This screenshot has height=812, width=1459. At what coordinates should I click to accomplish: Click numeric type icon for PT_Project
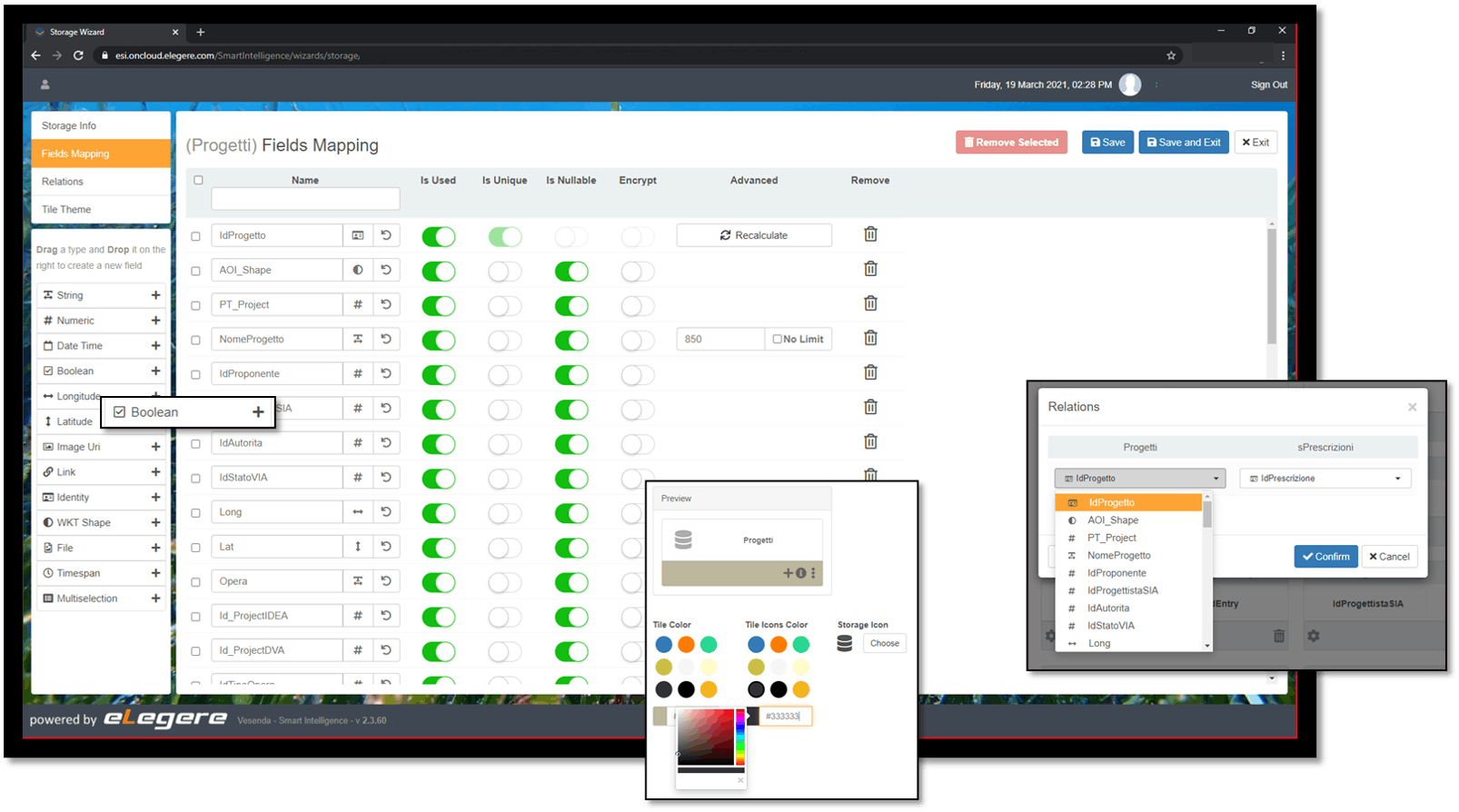(358, 304)
